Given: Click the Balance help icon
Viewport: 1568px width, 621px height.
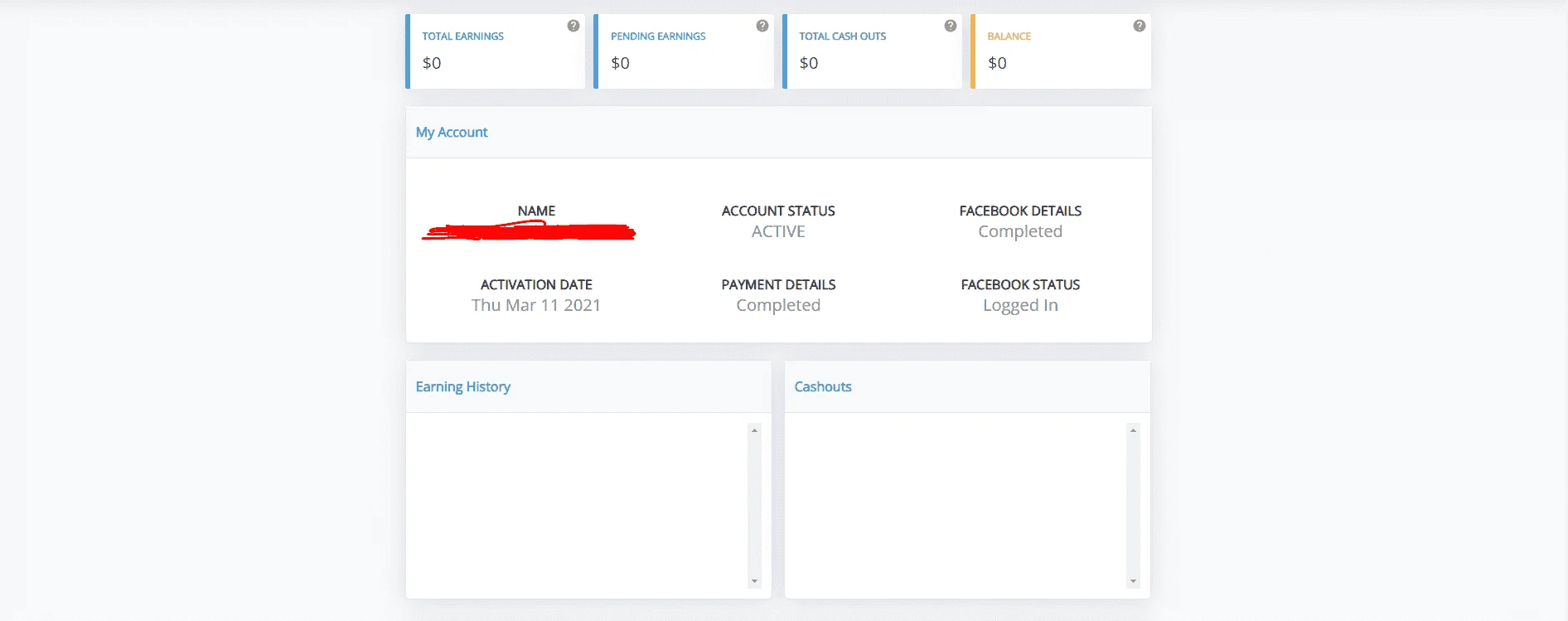Looking at the screenshot, I should [1140, 26].
